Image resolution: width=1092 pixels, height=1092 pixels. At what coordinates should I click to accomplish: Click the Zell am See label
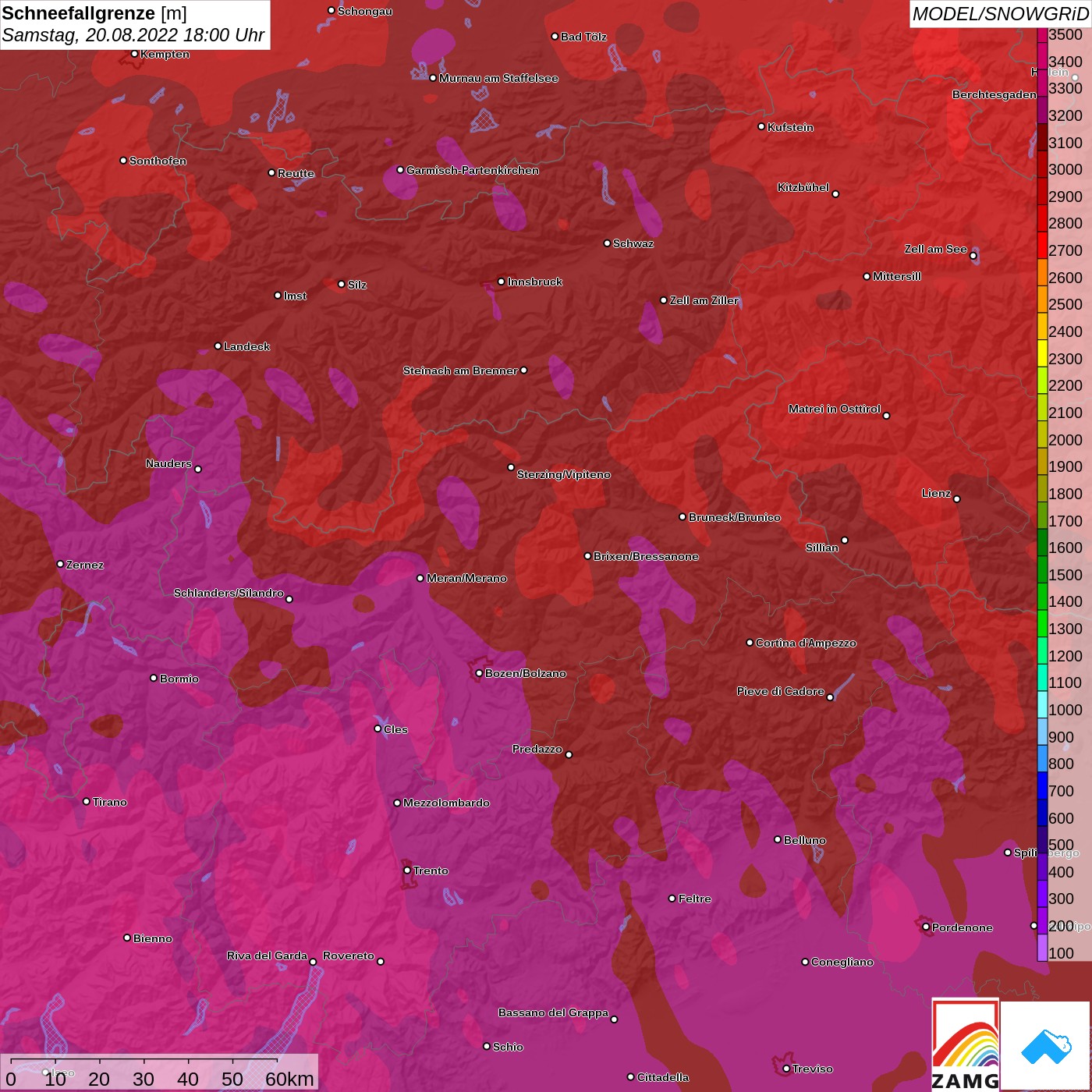pos(935,249)
